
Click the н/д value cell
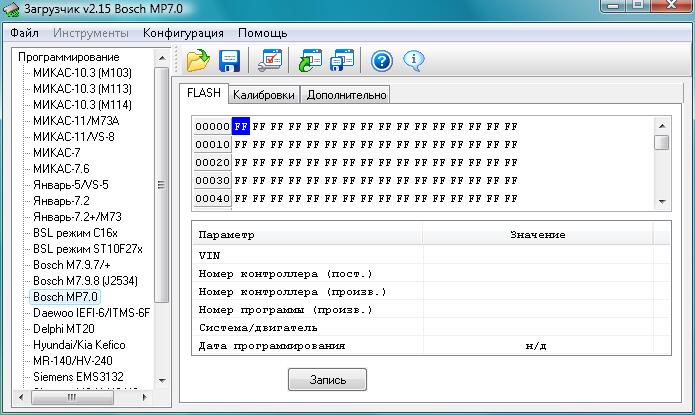pyautogui.click(x=538, y=345)
